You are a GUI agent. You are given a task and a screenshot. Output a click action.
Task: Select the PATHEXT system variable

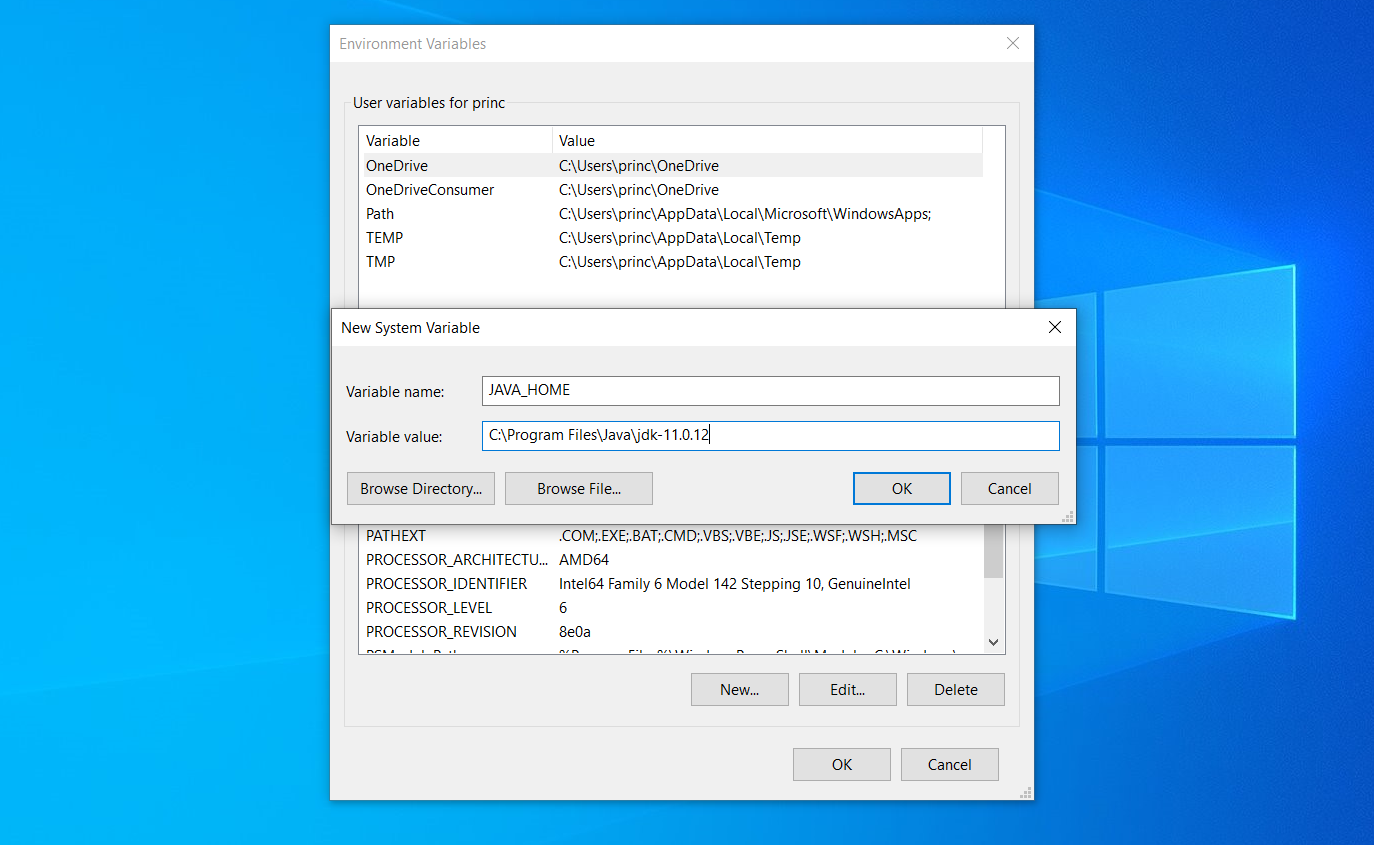(x=671, y=536)
